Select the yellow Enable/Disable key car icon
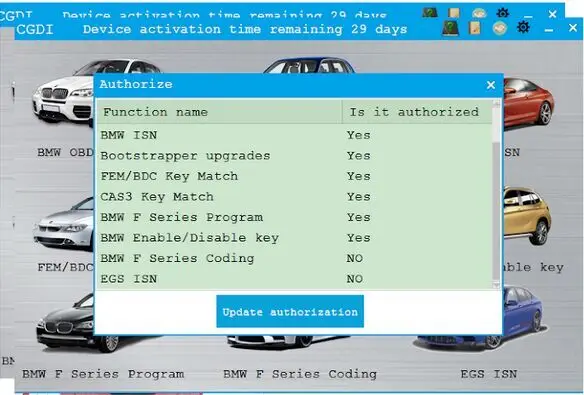 point(527,215)
